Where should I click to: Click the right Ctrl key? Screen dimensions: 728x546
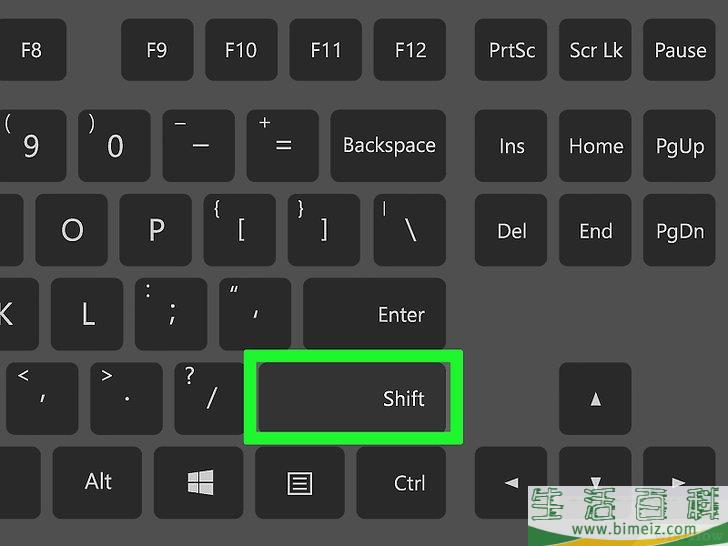(x=401, y=482)
